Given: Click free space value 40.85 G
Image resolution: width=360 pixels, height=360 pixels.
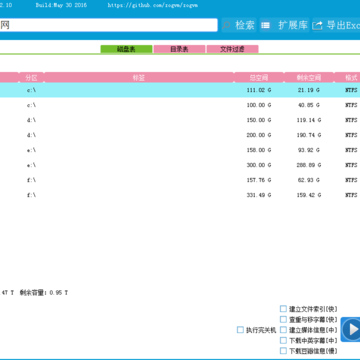Looking at the screenshot, I should (309, 105).
